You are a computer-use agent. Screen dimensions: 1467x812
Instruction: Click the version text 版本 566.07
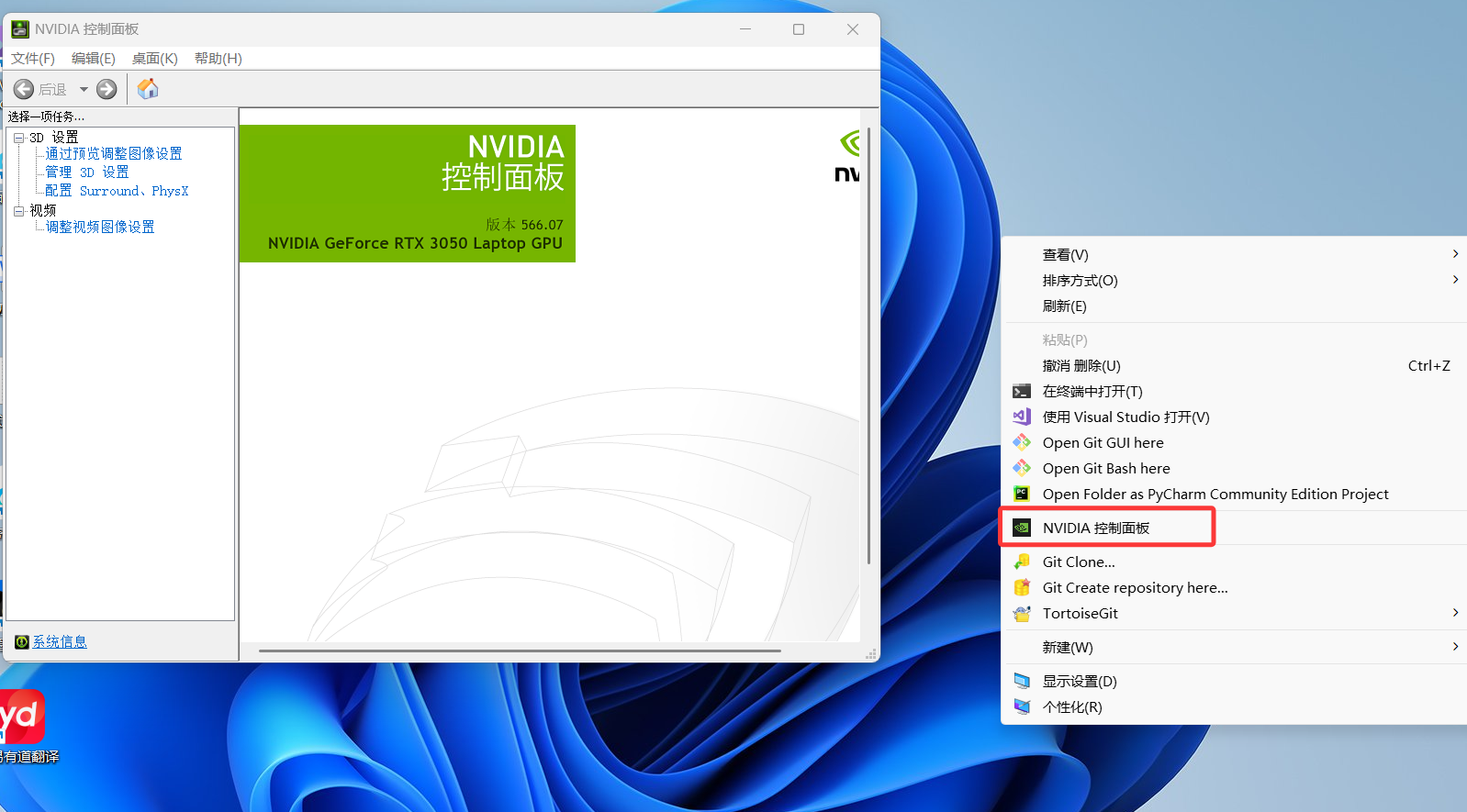[x=524, y=225]
